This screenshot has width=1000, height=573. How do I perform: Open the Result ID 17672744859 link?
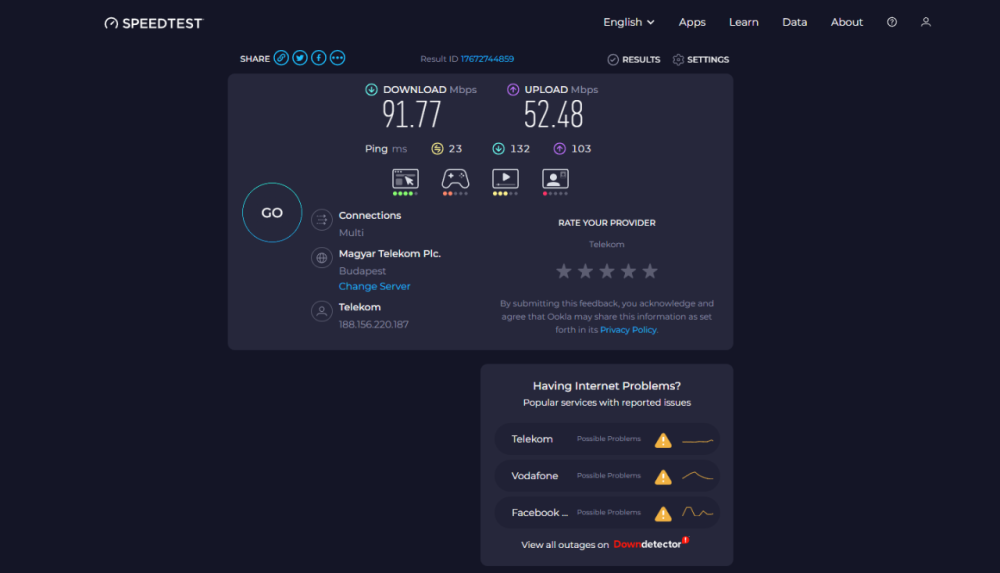click(487, 59)
